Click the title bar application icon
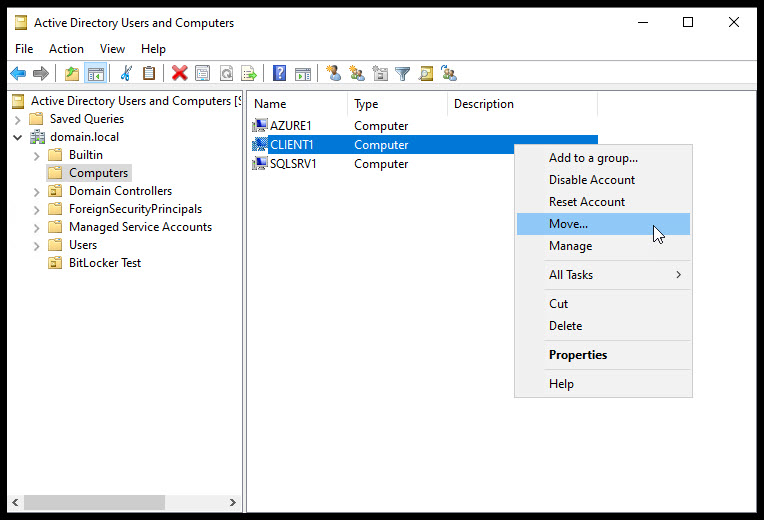This screenshot has width=764, height=520. point(21,22)
